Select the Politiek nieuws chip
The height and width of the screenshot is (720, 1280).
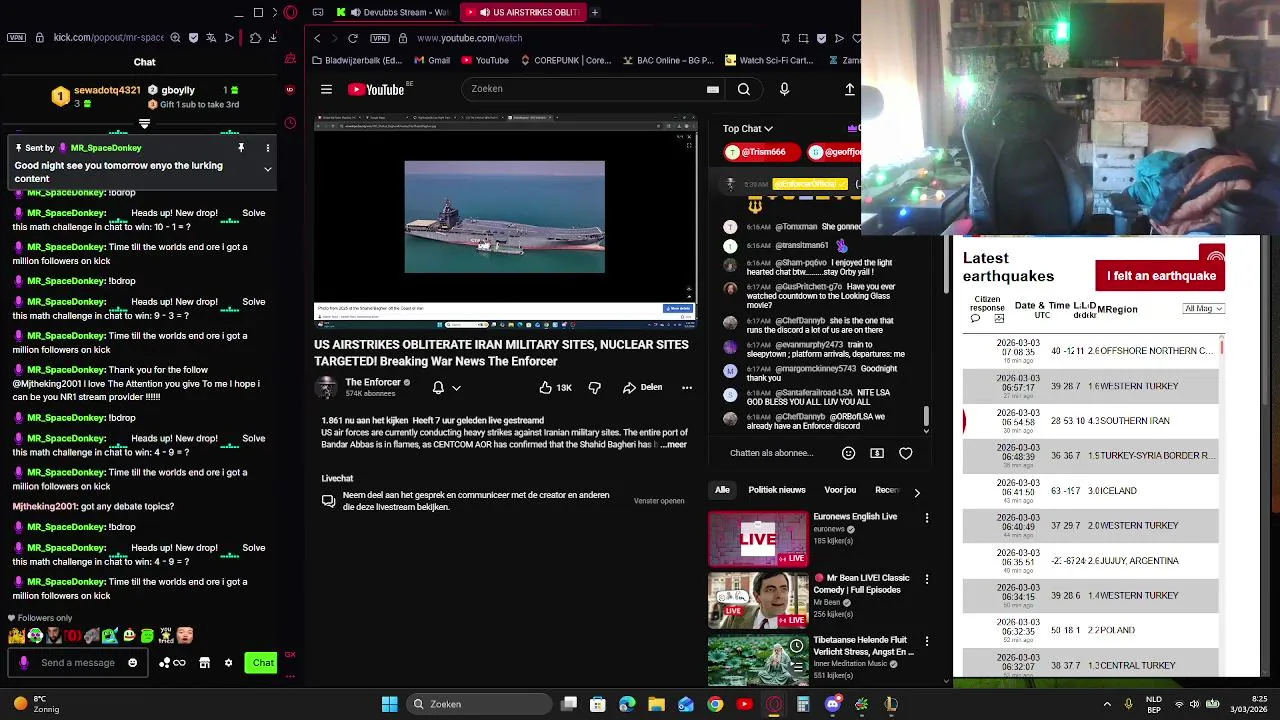coord(777,490)
